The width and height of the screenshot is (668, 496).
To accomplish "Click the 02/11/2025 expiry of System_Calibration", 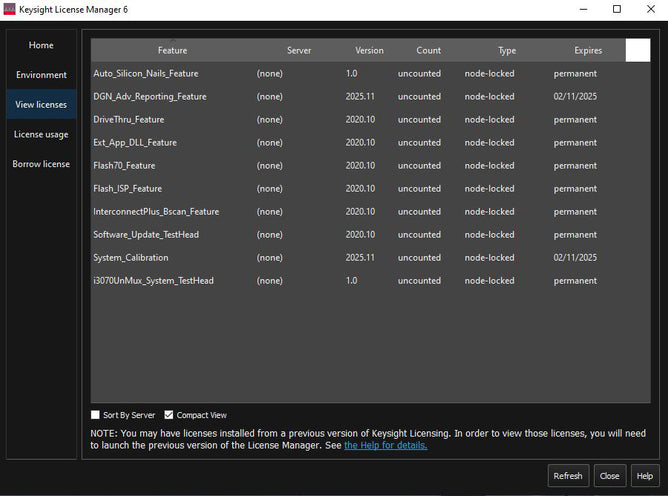I will coord(575,258).
